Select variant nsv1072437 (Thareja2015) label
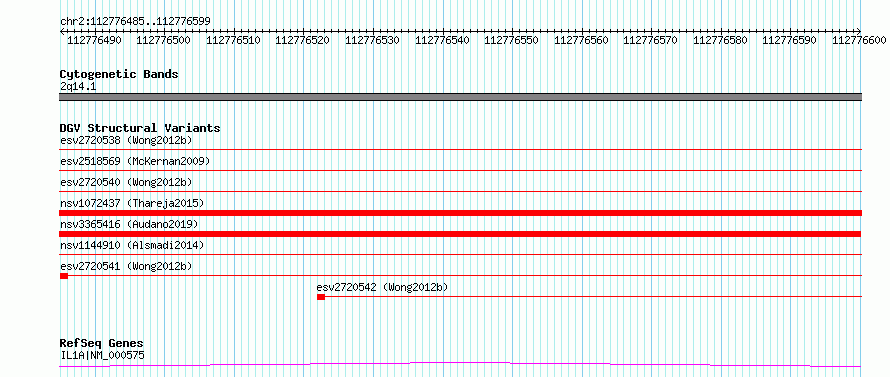890x377 pixels. [x=132, y=203]
